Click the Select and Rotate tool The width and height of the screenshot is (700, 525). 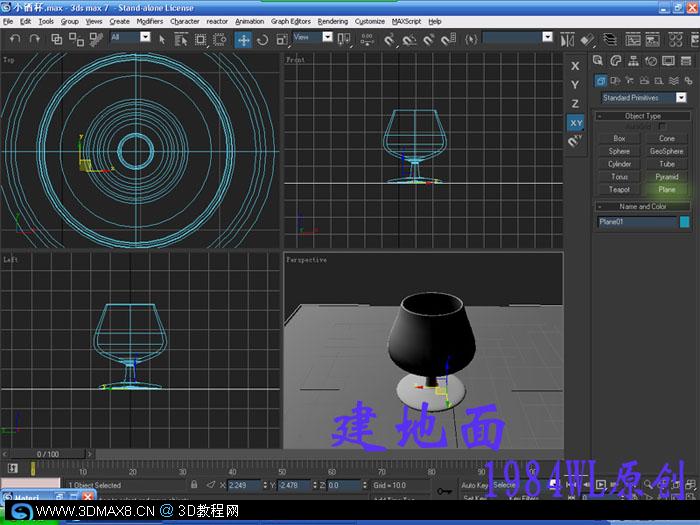tap(262, 40)
